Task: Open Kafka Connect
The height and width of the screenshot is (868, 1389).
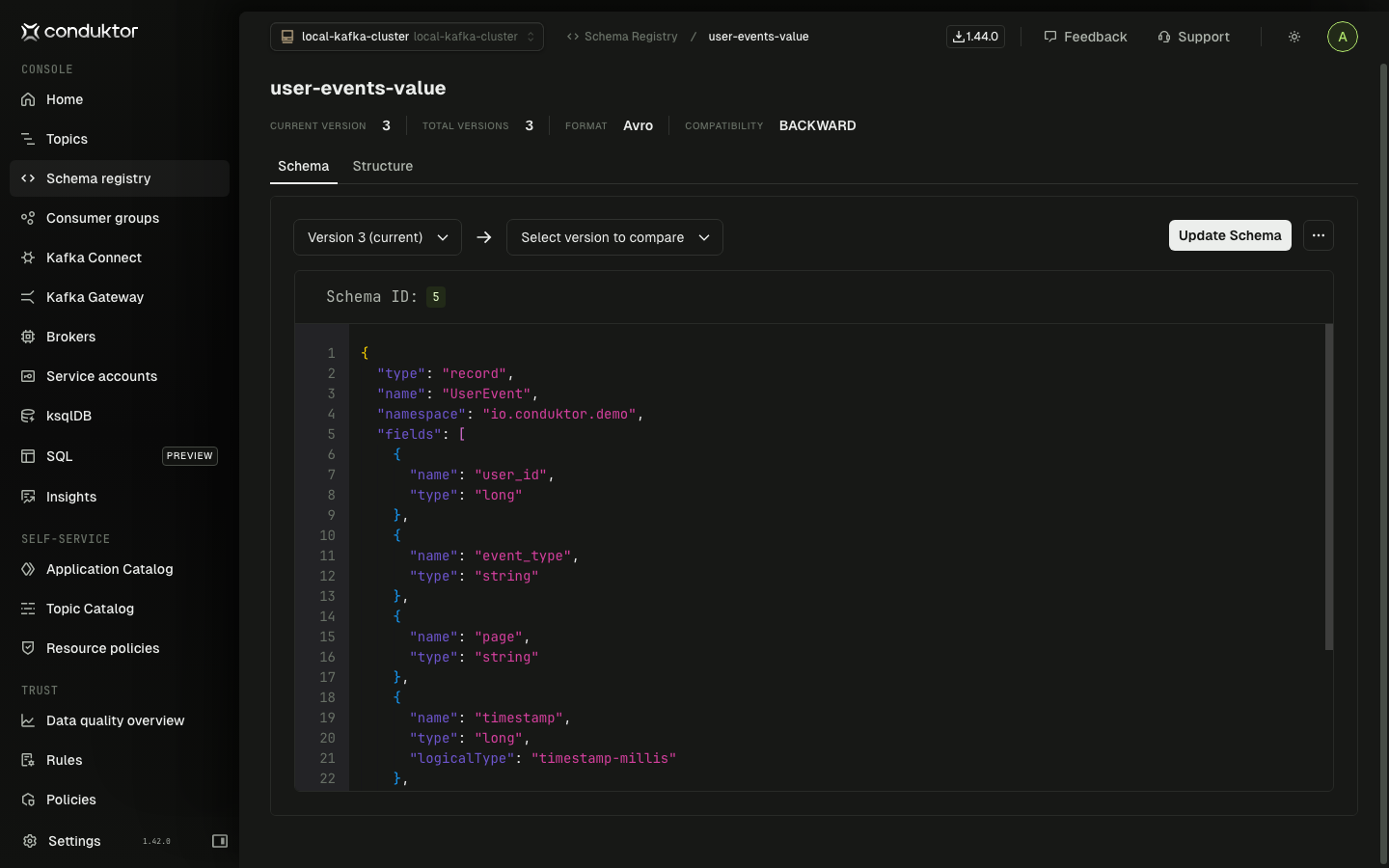Action: pyautogui.click(x=94, y=258)
